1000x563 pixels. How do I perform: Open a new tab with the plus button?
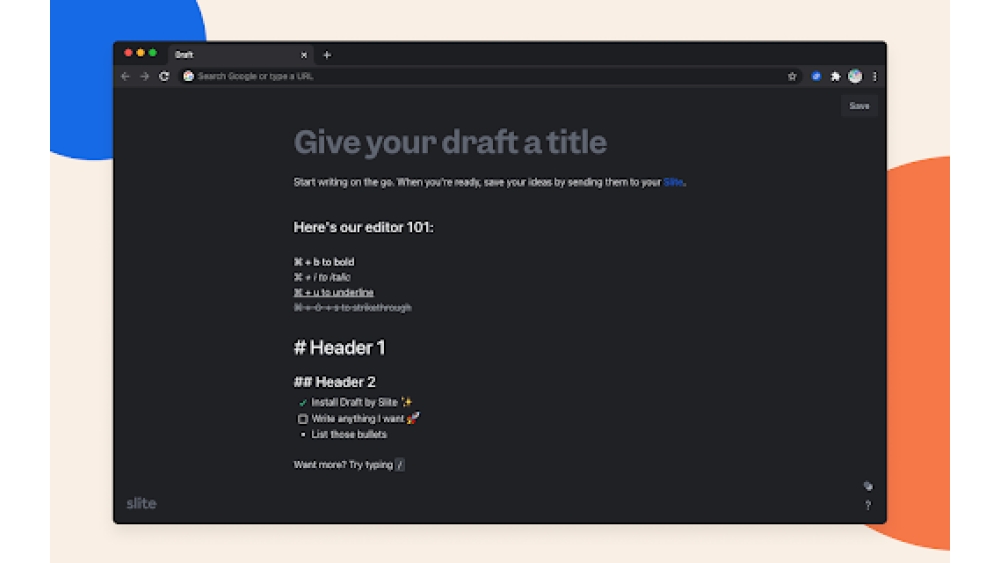pos(327,55)
